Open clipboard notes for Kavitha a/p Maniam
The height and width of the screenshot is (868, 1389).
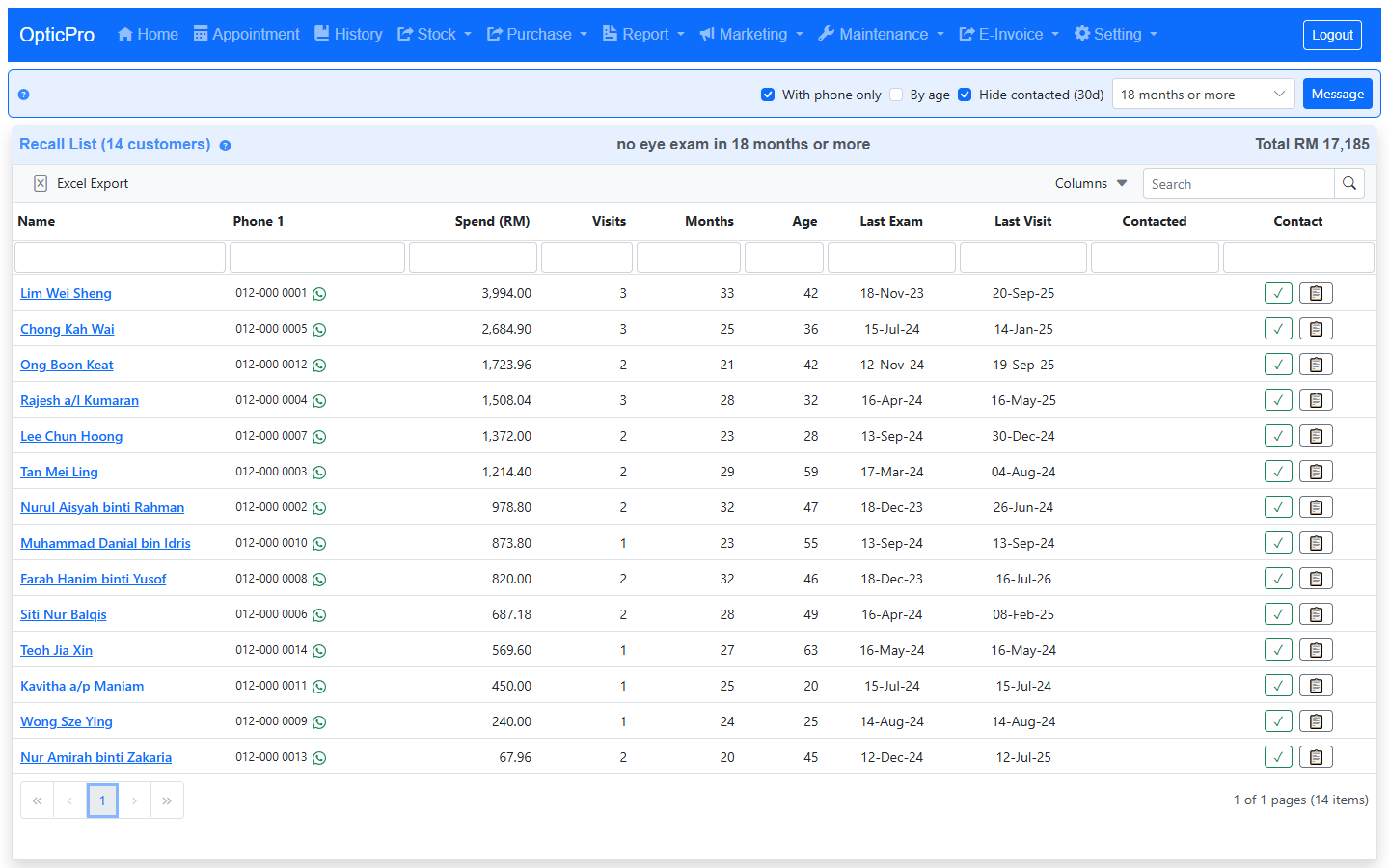[x=1316, y=686]
